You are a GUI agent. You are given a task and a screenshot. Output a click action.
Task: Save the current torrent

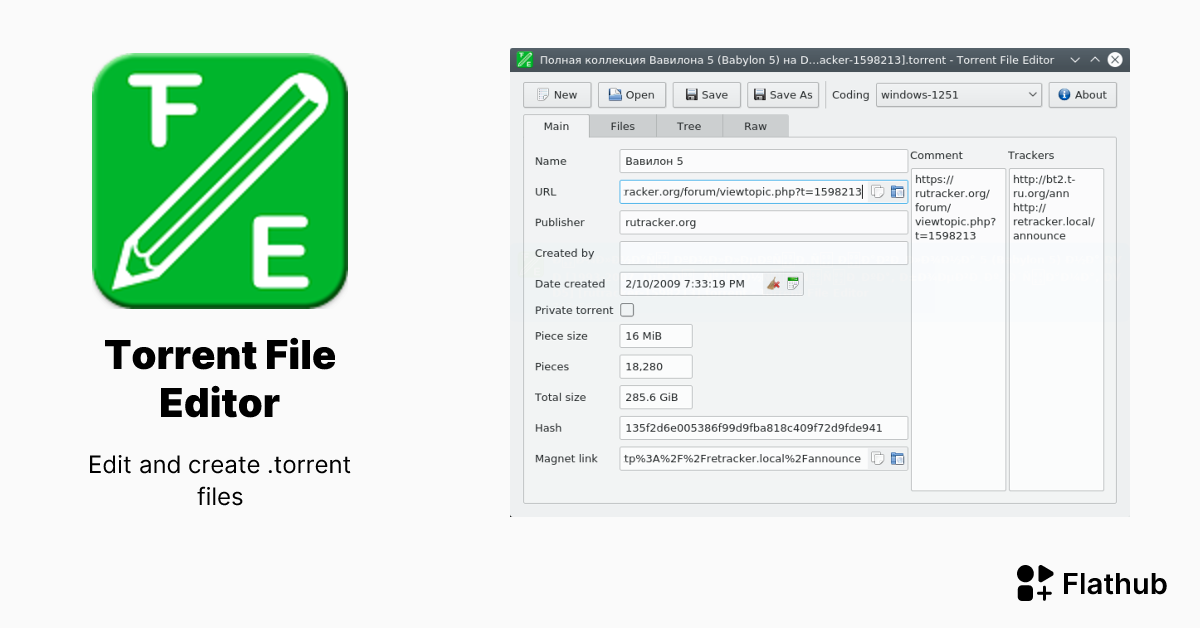point(706,94)
